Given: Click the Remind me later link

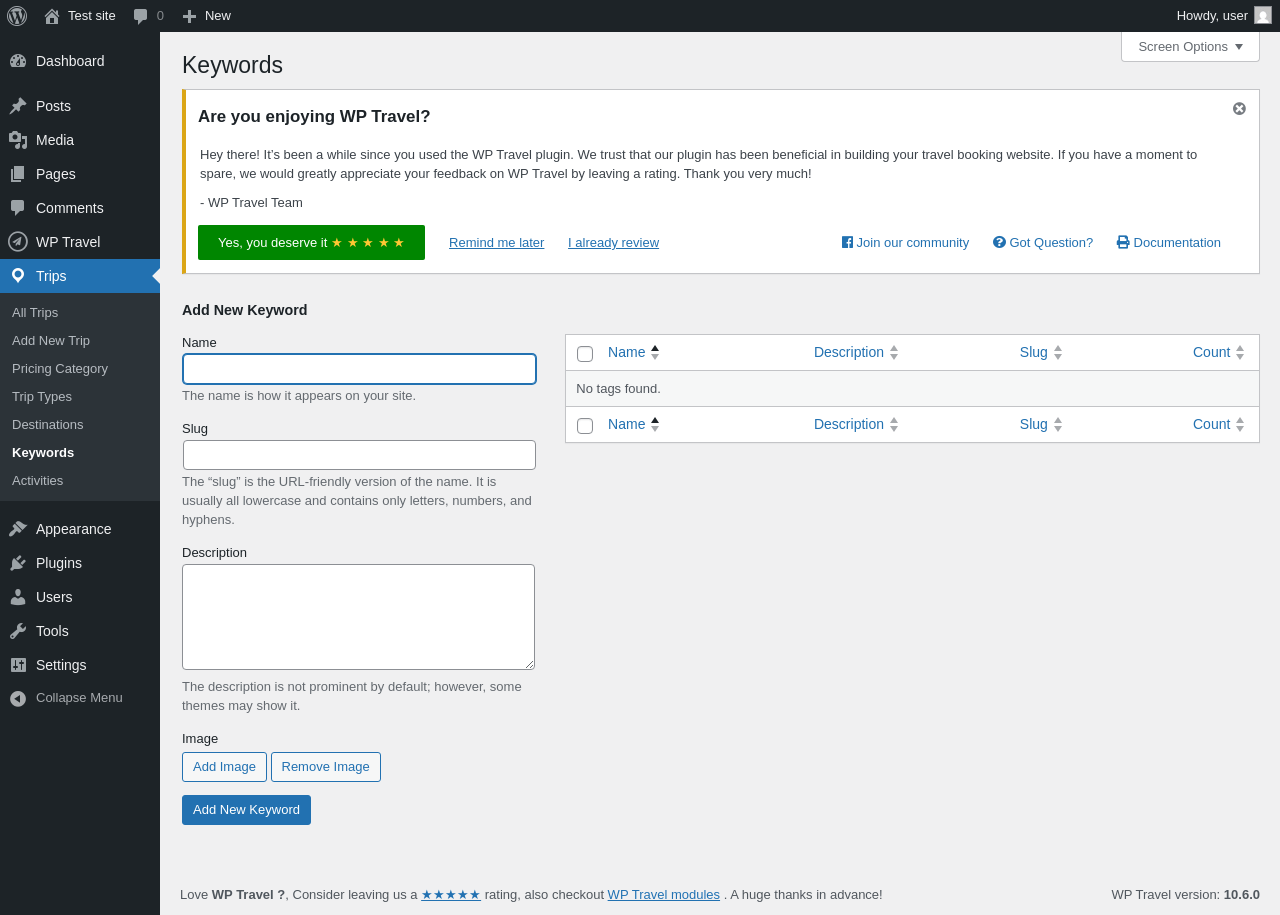Looking at the screenshot, I should pyautogui.click(x=496, y=243).
